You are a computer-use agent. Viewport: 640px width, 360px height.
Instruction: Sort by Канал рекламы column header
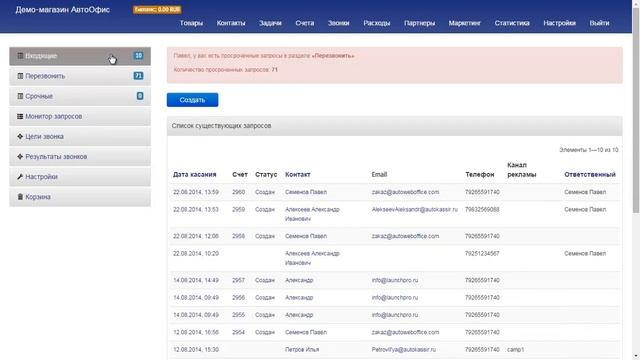(x=522, y=170)
